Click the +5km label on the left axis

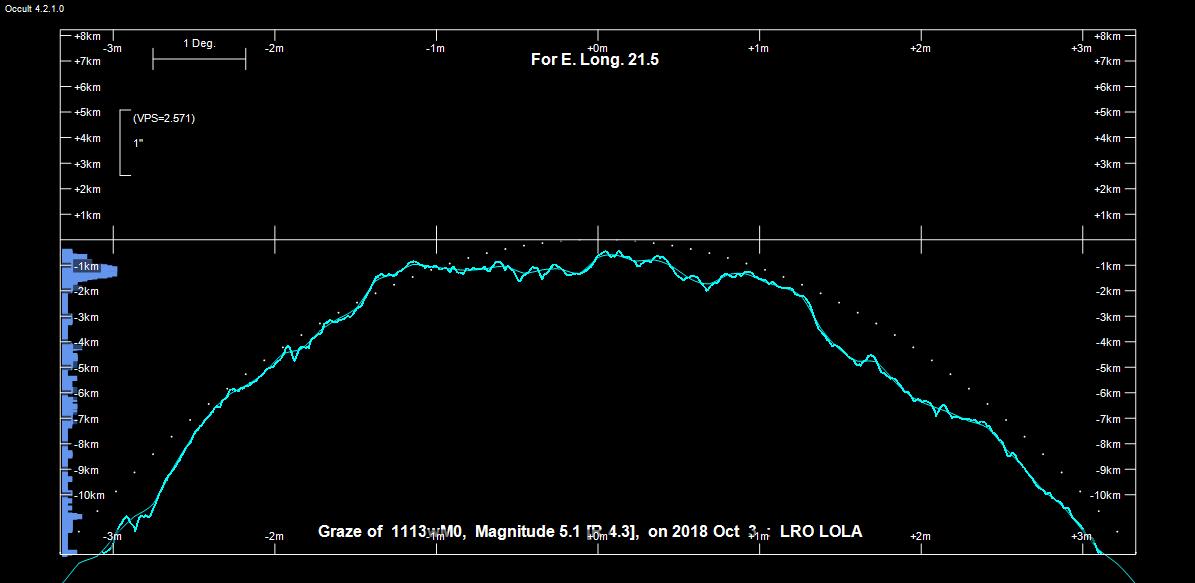86,113
